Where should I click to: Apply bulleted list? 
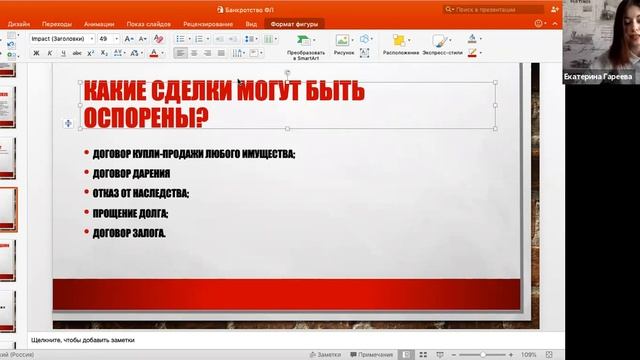coord(180,39)
